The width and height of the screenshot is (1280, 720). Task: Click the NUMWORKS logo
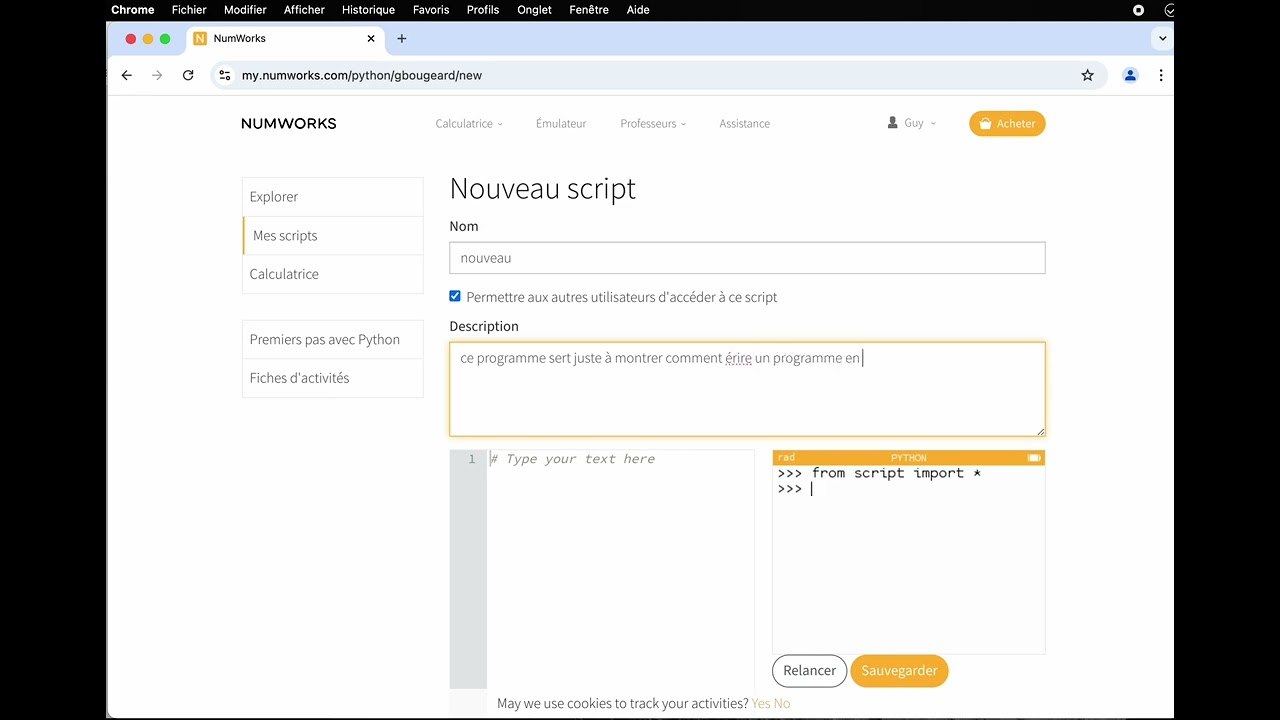(289, 124)
